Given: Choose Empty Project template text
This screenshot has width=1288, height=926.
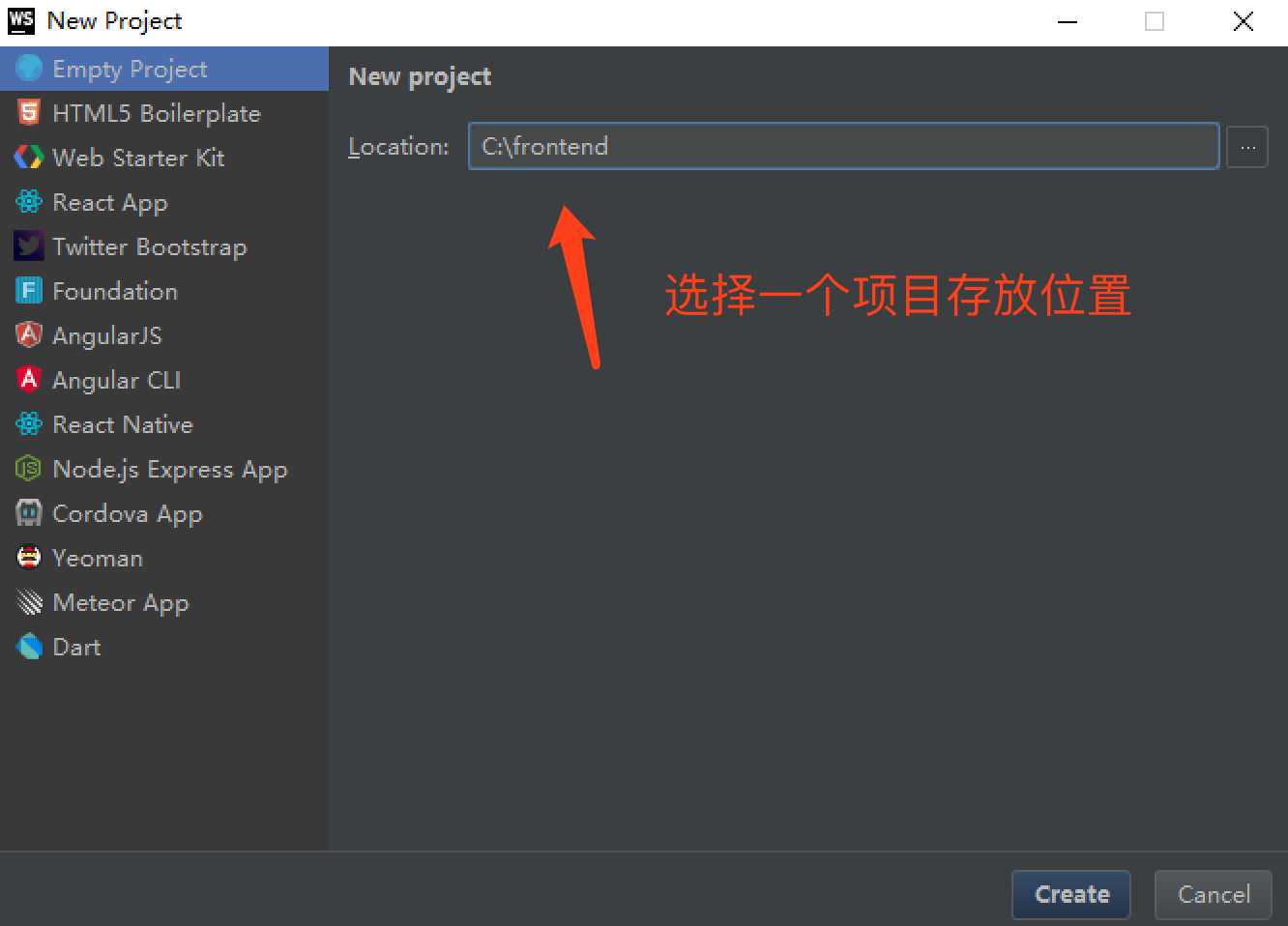Looking at the screenshot, I should 130,70.
